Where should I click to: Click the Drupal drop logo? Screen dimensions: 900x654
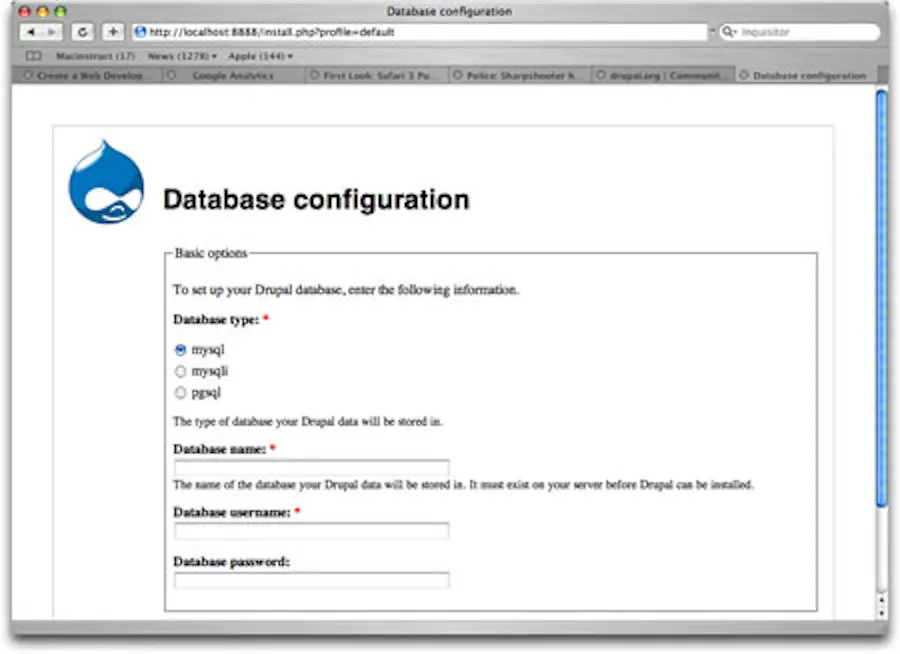pyautogui.click(x=106, y=182)
